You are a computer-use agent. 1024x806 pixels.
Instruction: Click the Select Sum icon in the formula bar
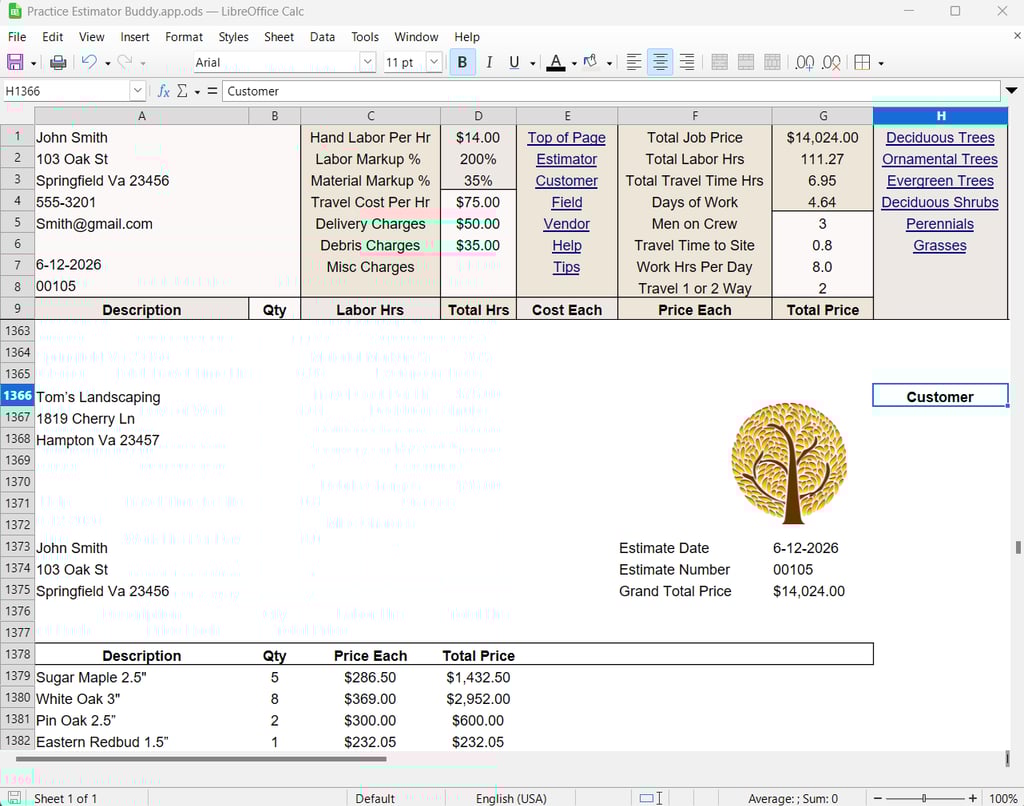183,90
